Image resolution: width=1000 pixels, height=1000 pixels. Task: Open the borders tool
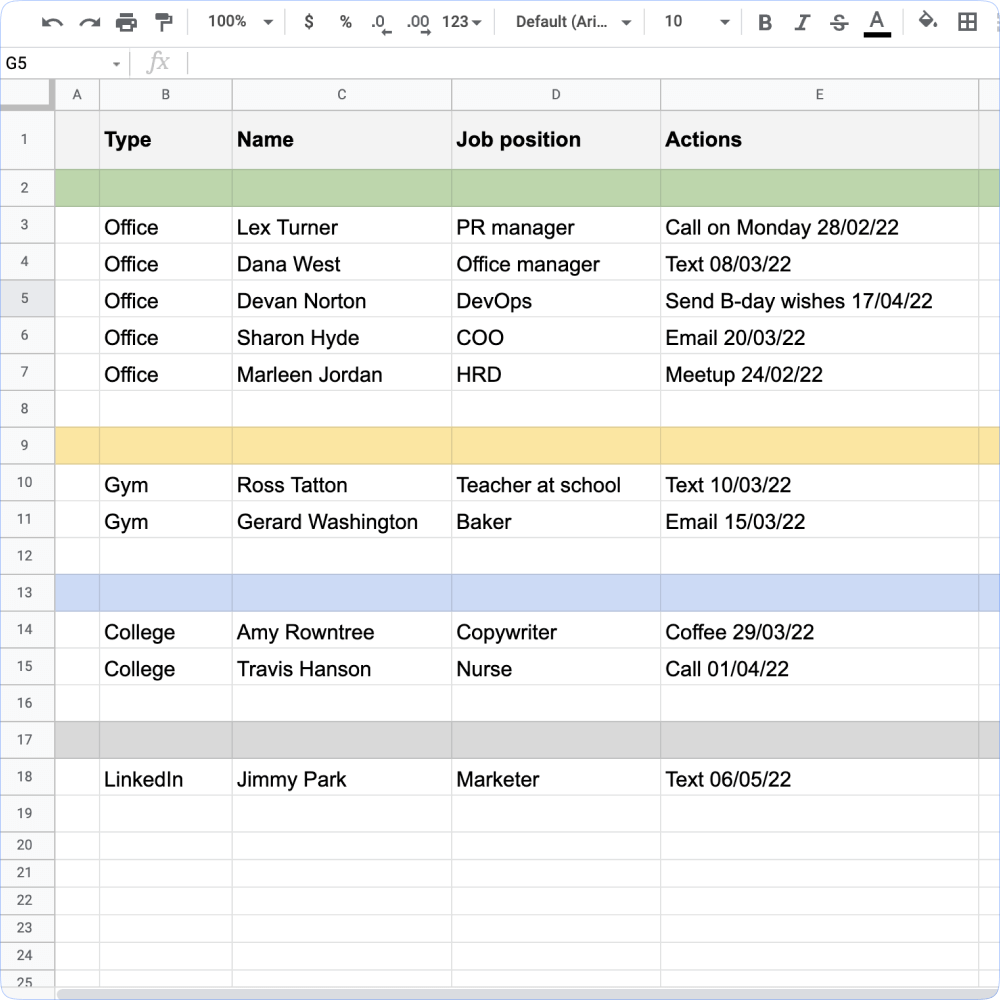[x=967, y=22]
